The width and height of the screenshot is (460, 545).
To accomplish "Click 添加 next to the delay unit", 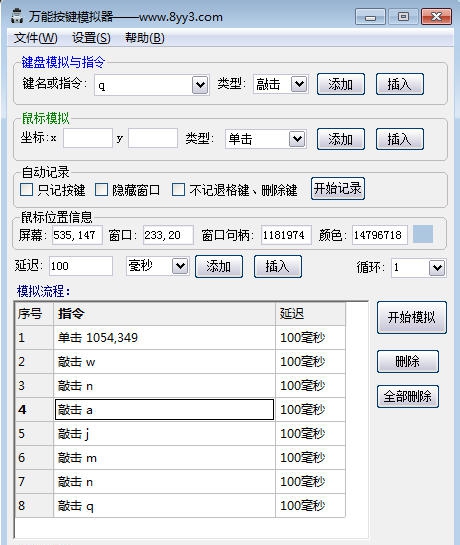I will click(x=219, y=267).
